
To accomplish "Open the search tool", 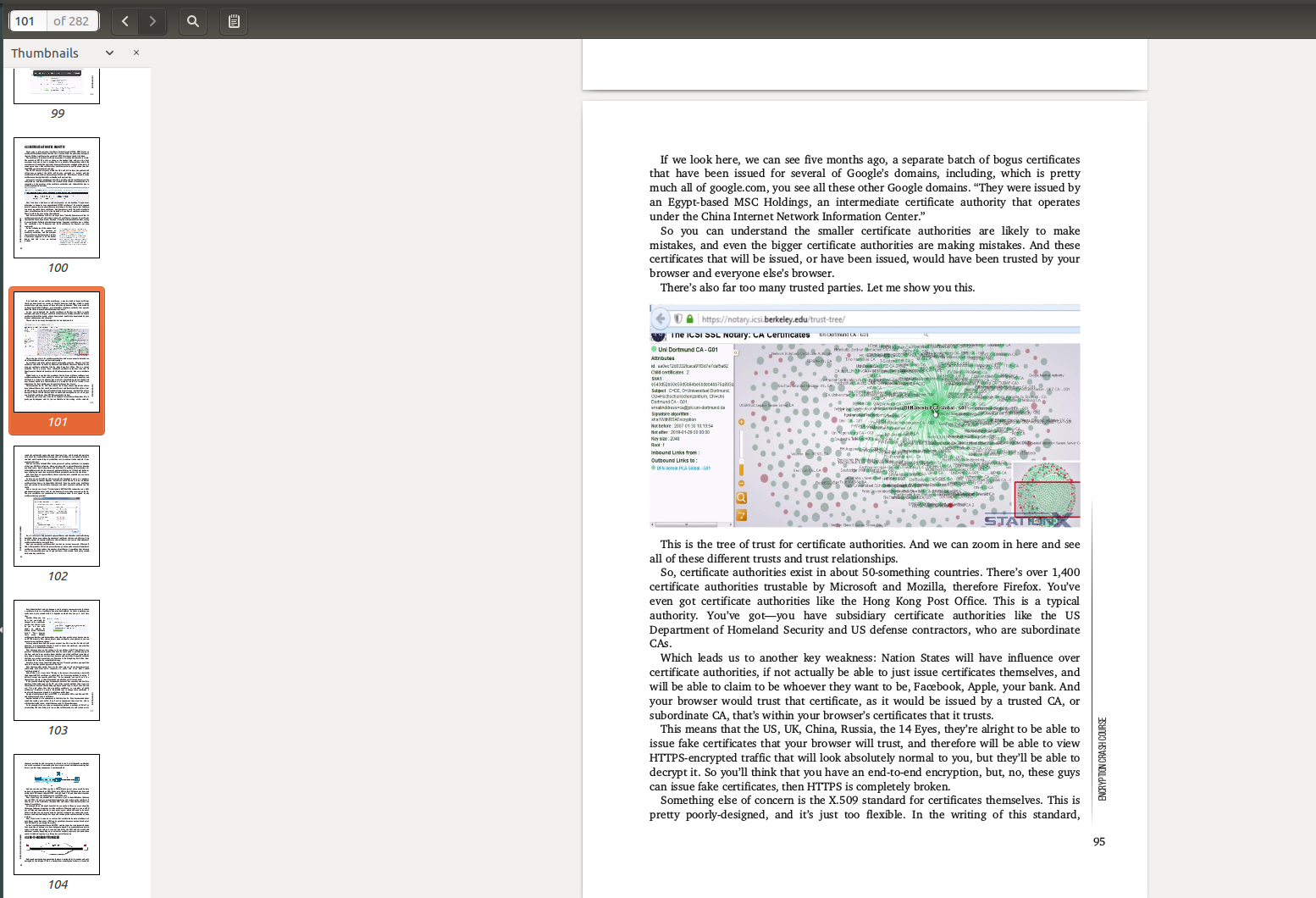I will click(x=193, y=21).
